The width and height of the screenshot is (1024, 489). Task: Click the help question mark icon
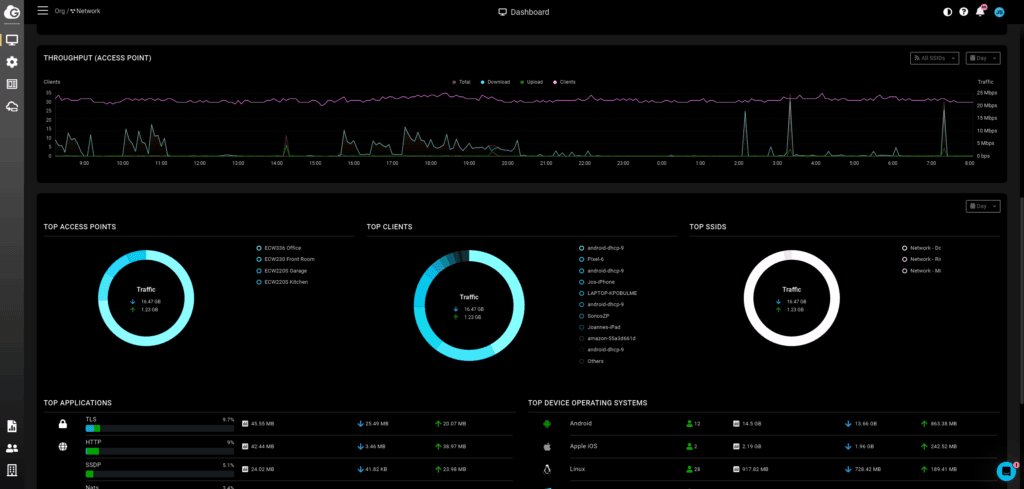tap(964, 11)
